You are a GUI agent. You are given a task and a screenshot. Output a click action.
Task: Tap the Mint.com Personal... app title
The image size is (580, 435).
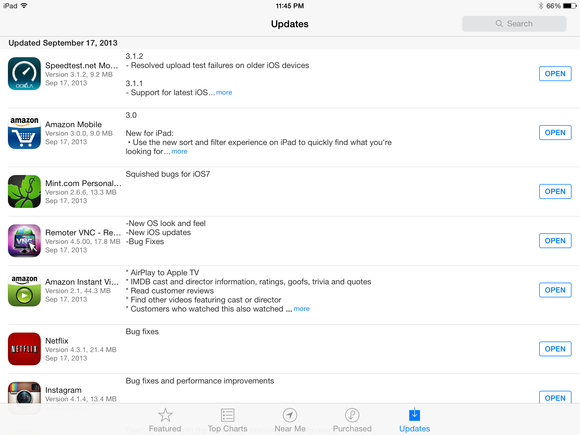pos(83,183)
